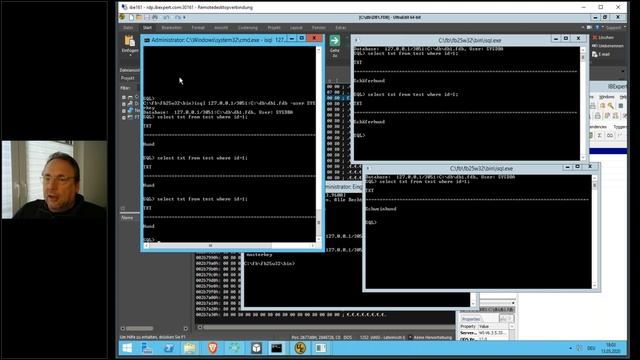The height and width of the screenshot is (360, 640).
Task: Click the Einfügen paste icon in UltraEdit
Action: (130, 41)
